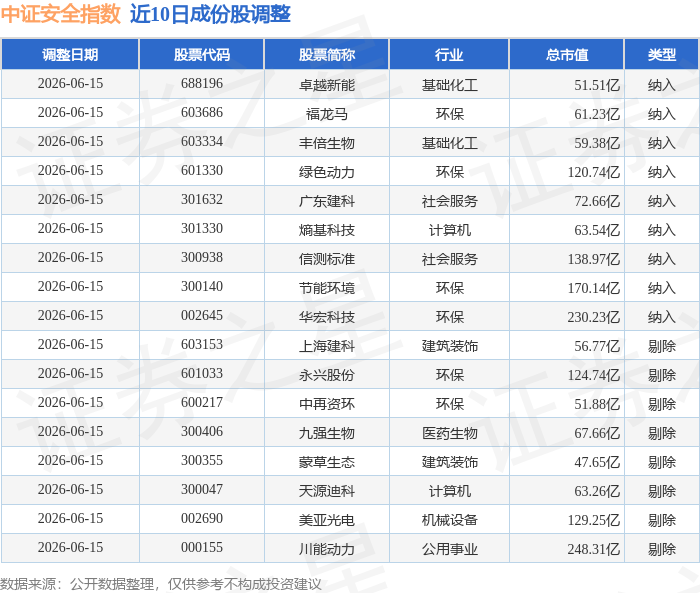700x593 pixels.
Task: Click the 中证安全指数 title text
Action: [x=61, y=14]
